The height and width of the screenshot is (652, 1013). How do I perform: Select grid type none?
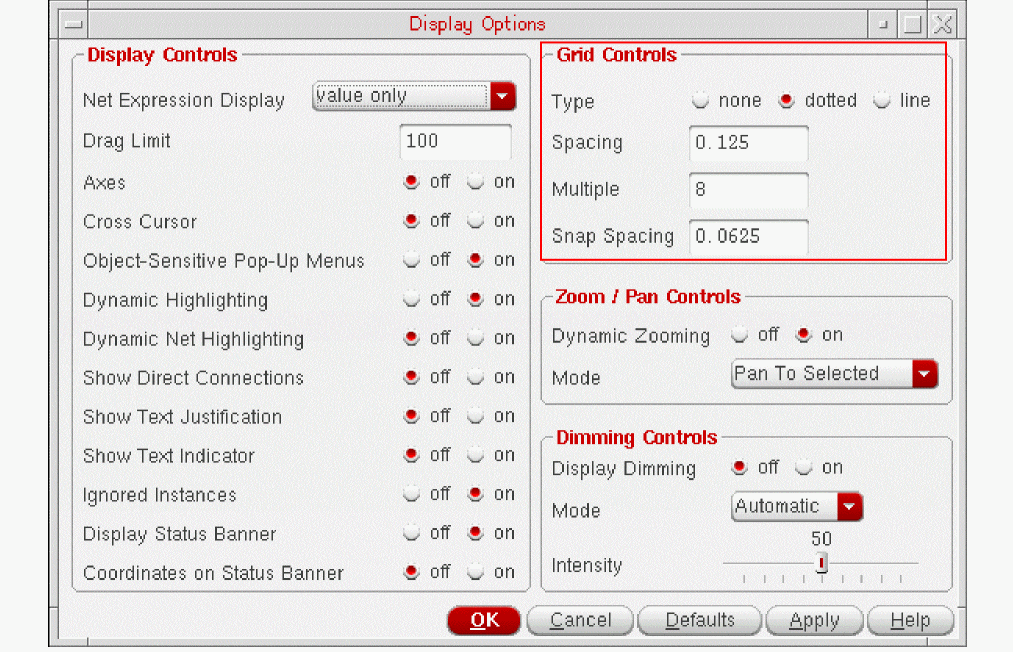point(700,100)
